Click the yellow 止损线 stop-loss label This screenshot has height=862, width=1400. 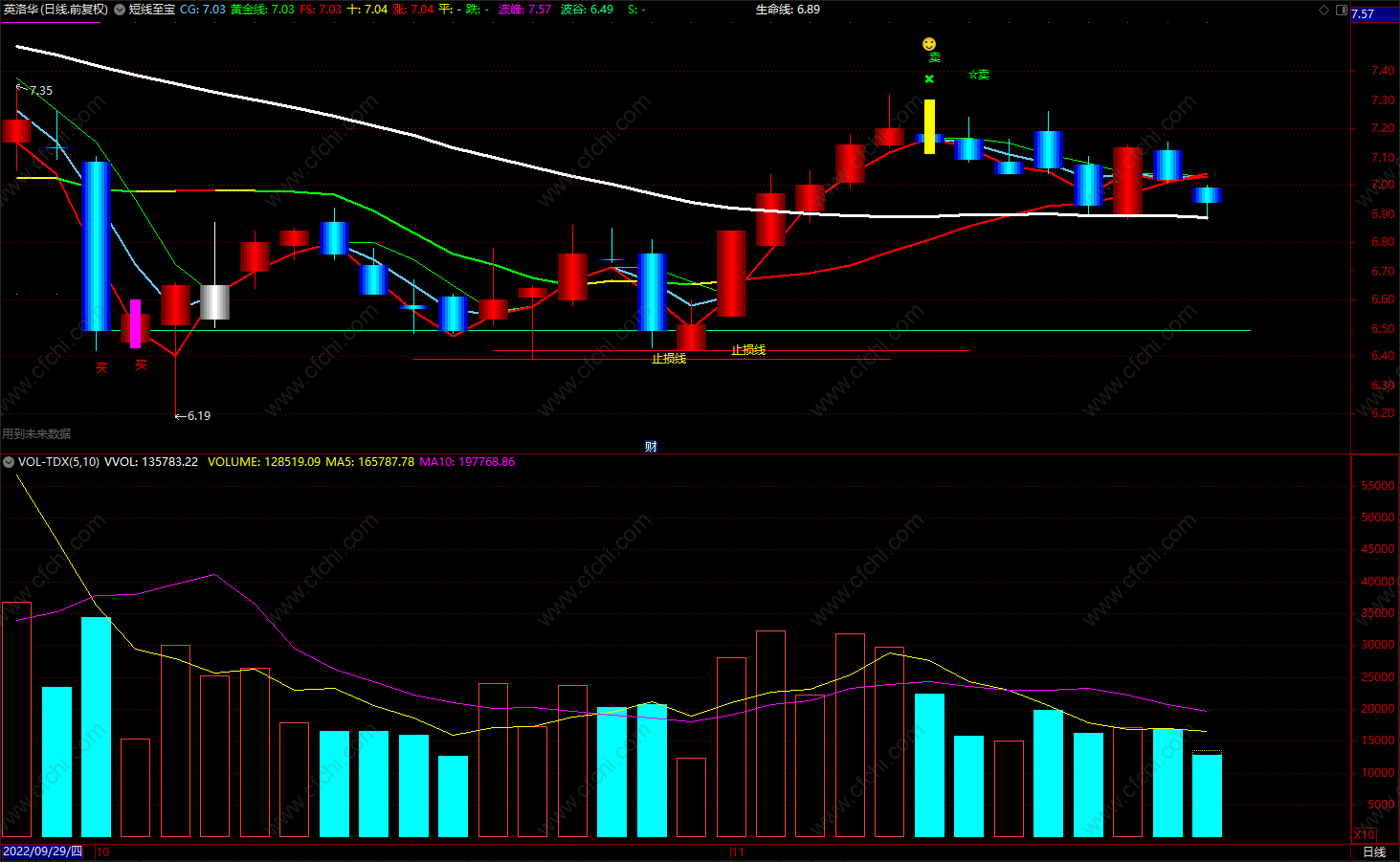[x=748, y=350]
